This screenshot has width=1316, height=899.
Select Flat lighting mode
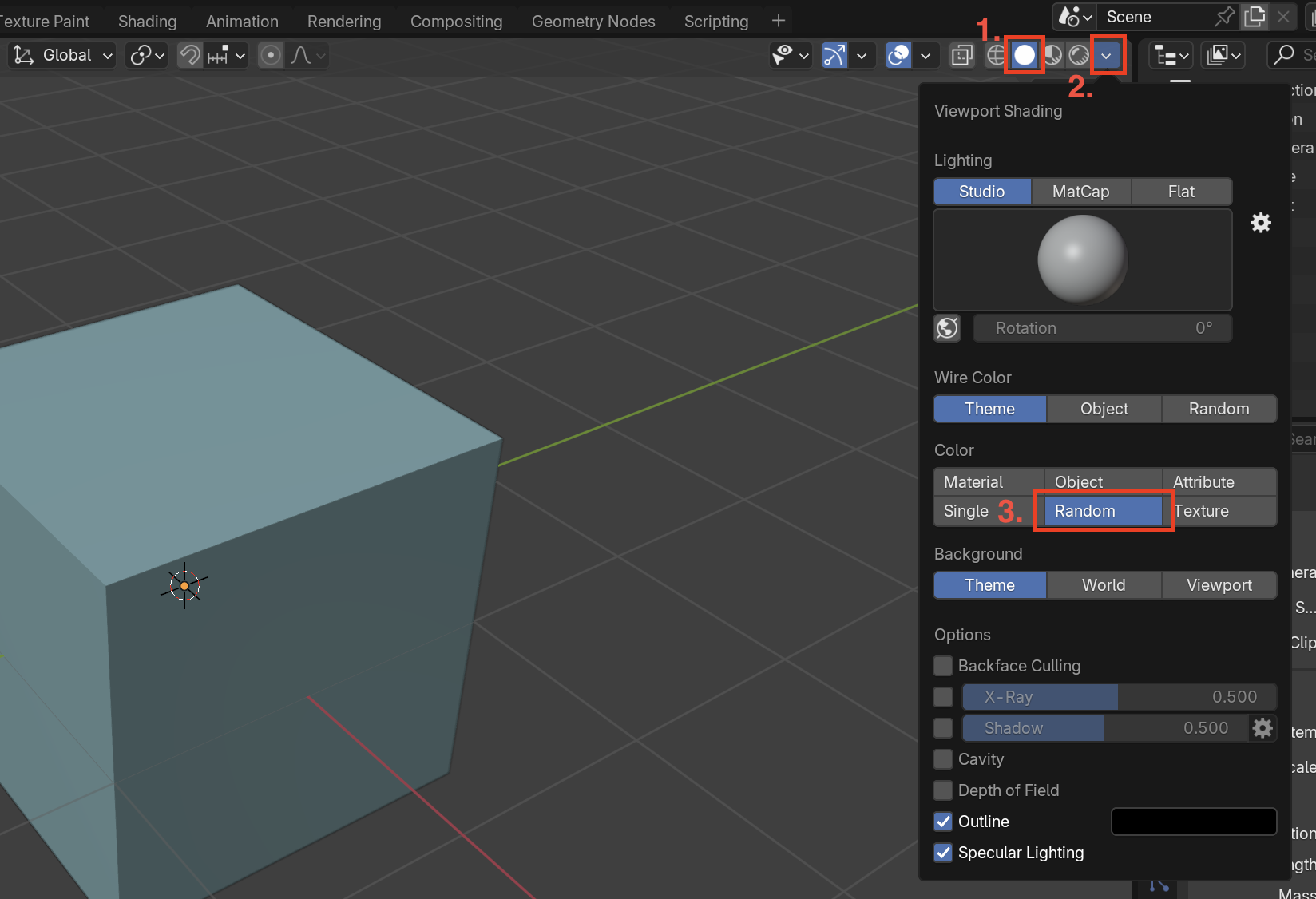[x=1181, y=192]
